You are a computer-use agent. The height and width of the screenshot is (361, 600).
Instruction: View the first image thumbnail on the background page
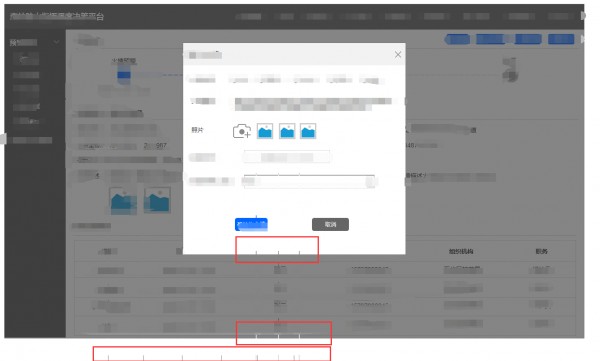(x=123, y=200)
